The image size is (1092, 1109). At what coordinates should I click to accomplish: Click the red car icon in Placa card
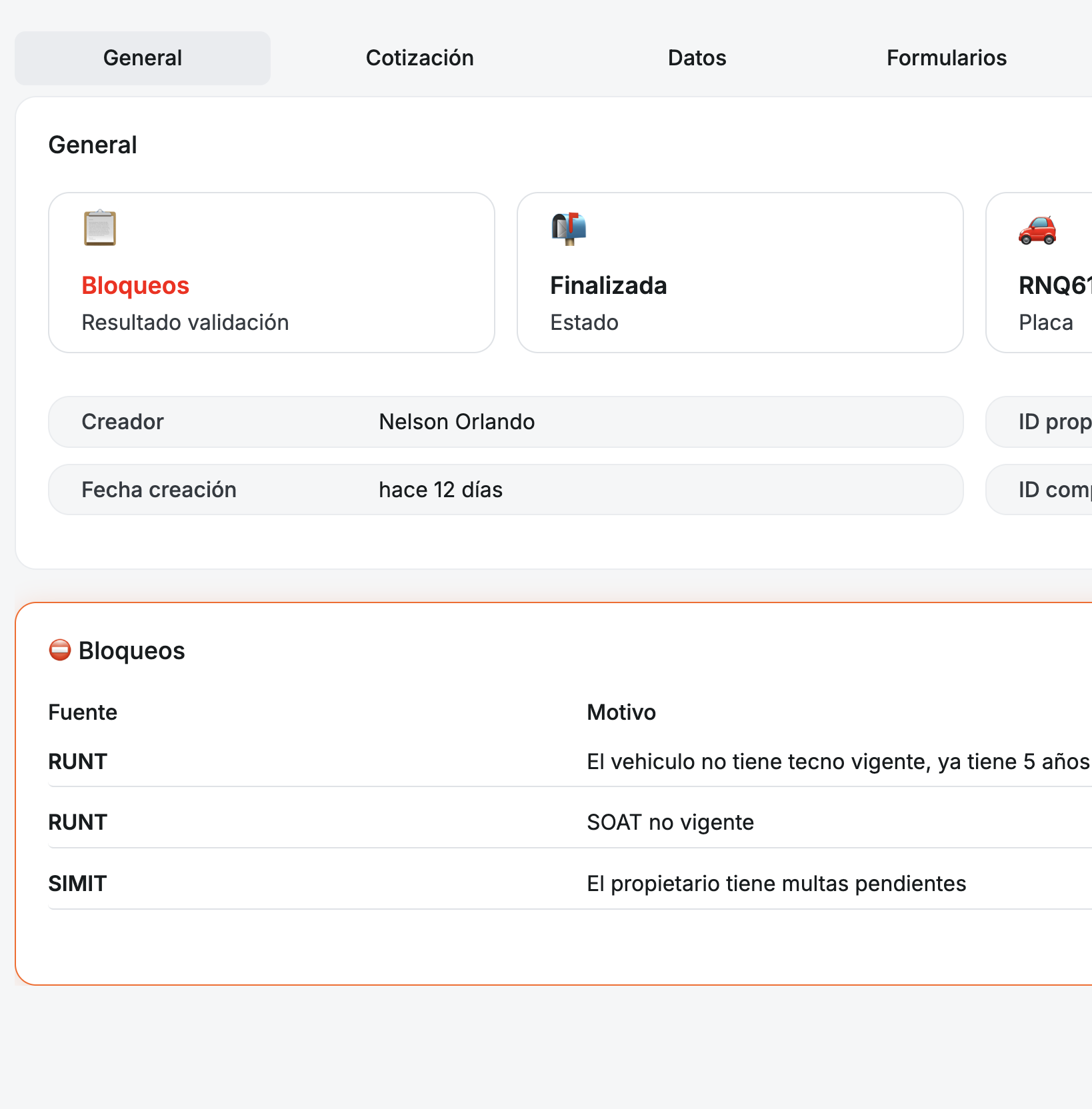click(x=1037, y=230)
